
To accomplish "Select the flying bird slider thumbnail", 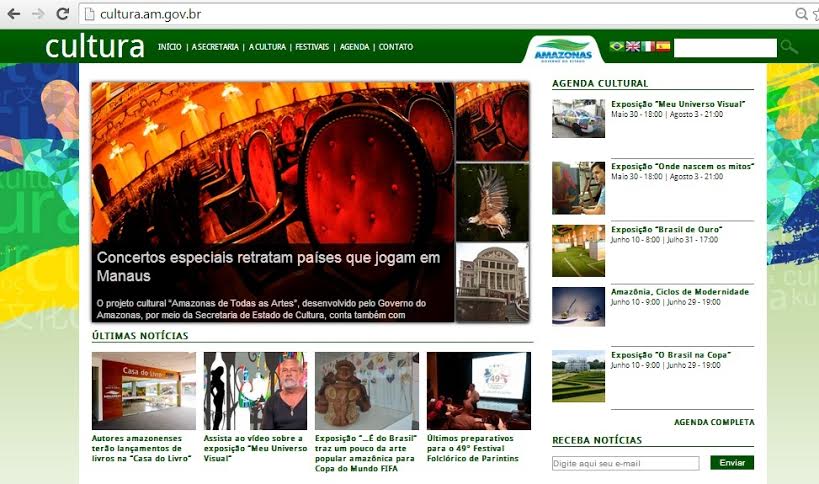I will 493,202.
